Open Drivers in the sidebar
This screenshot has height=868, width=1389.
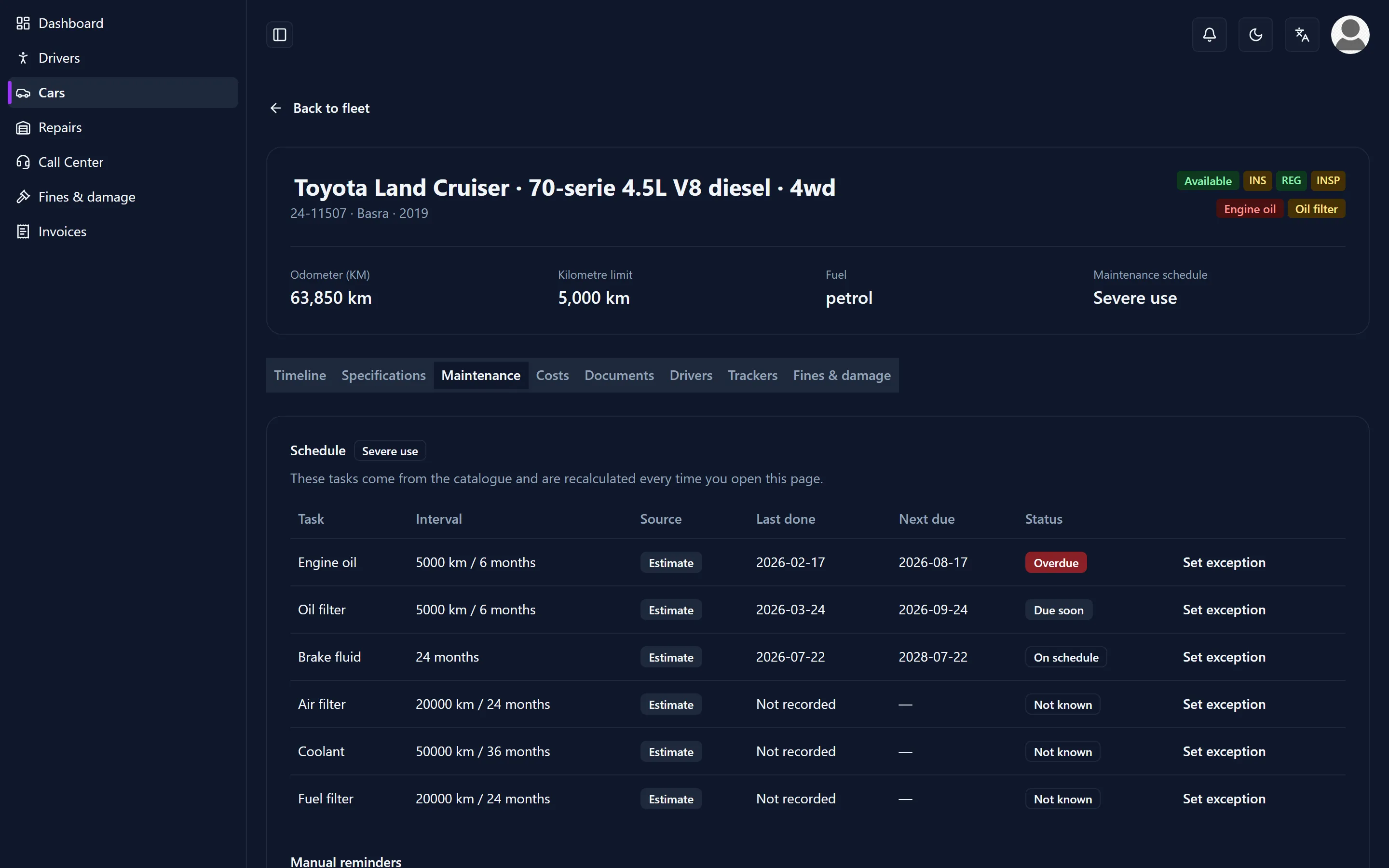point(59,58)
